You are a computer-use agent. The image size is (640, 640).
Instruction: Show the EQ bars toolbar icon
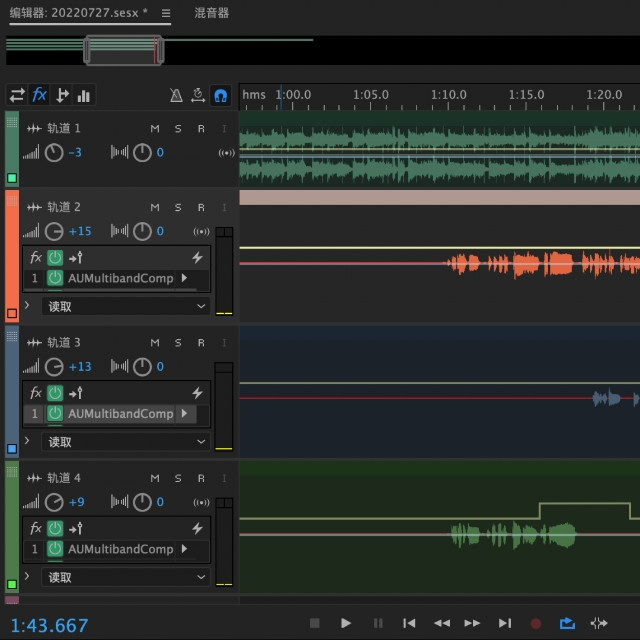[x=84, y=96]
